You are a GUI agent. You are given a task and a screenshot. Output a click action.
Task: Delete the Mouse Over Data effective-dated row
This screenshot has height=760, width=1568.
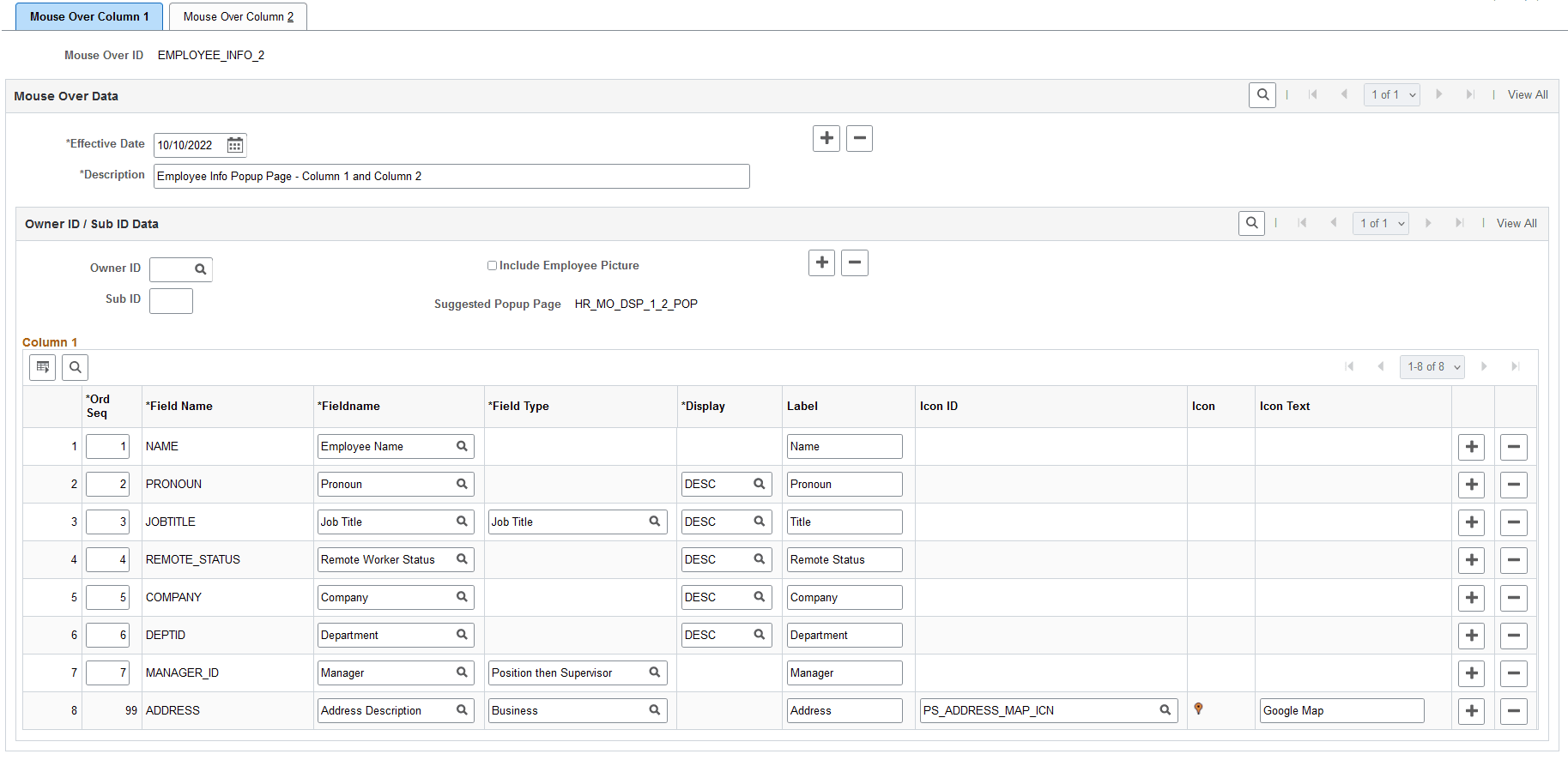859,138
